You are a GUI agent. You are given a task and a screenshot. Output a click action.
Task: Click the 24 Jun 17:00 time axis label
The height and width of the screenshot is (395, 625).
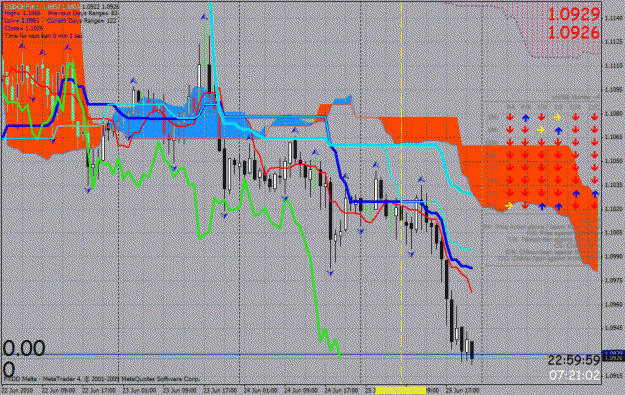click(341, 390)
